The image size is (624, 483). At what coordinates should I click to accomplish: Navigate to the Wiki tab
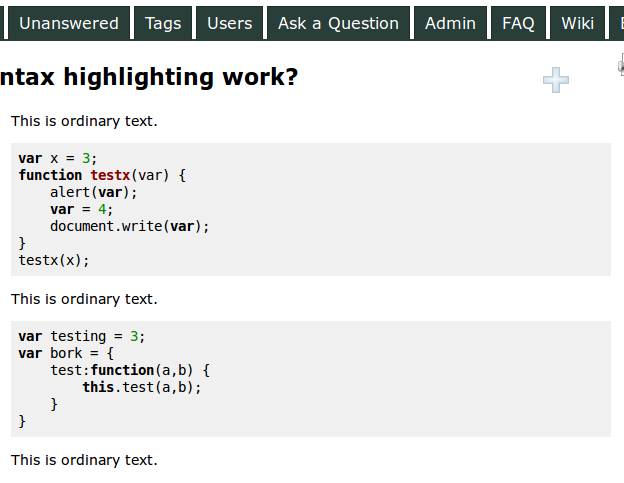577,23
